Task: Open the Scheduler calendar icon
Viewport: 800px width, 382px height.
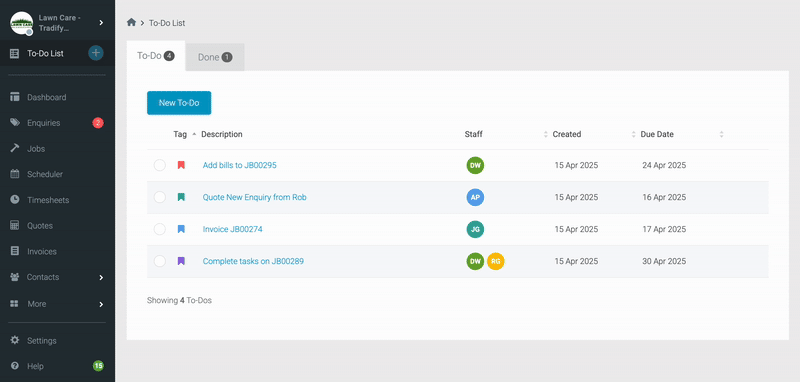Action: pos(15,174)
